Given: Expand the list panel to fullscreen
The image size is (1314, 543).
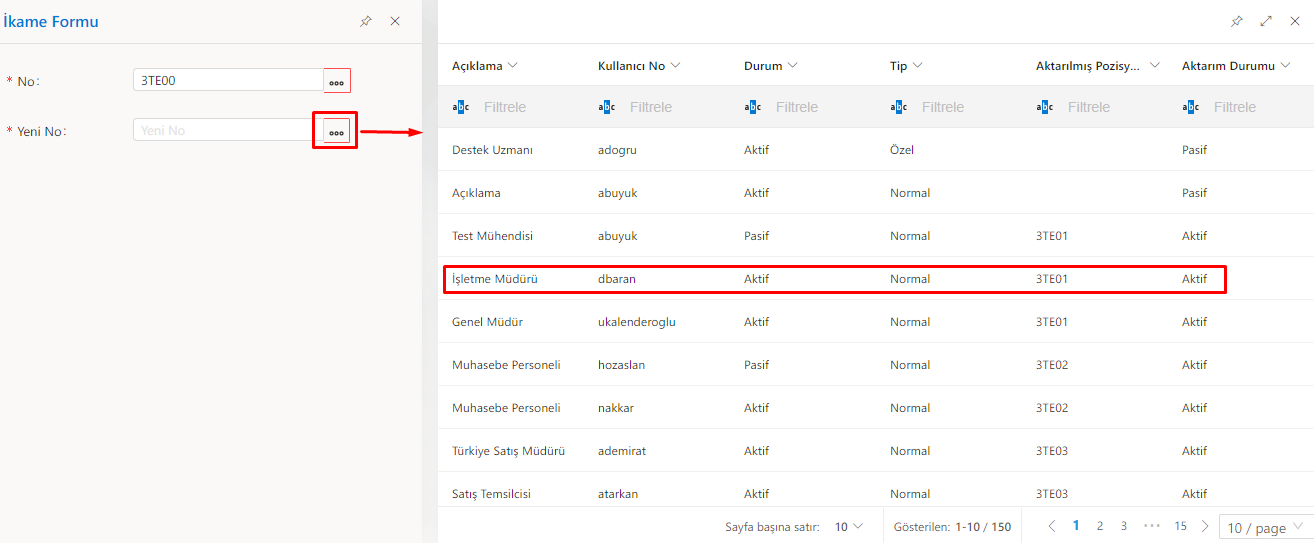Looking at the screenshot, I should [x=1266, y=21].
